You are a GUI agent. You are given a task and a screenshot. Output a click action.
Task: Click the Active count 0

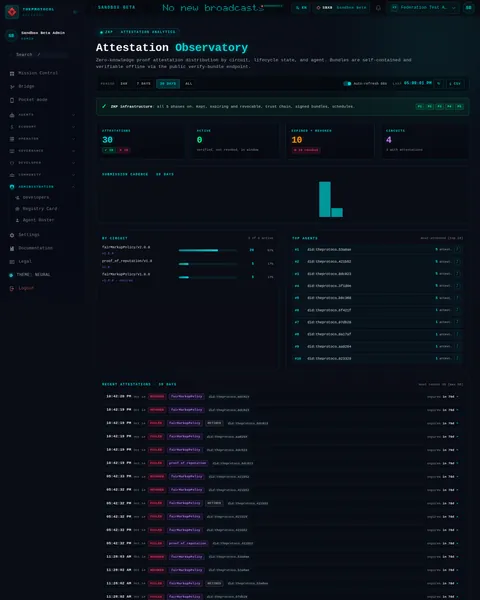199,140
